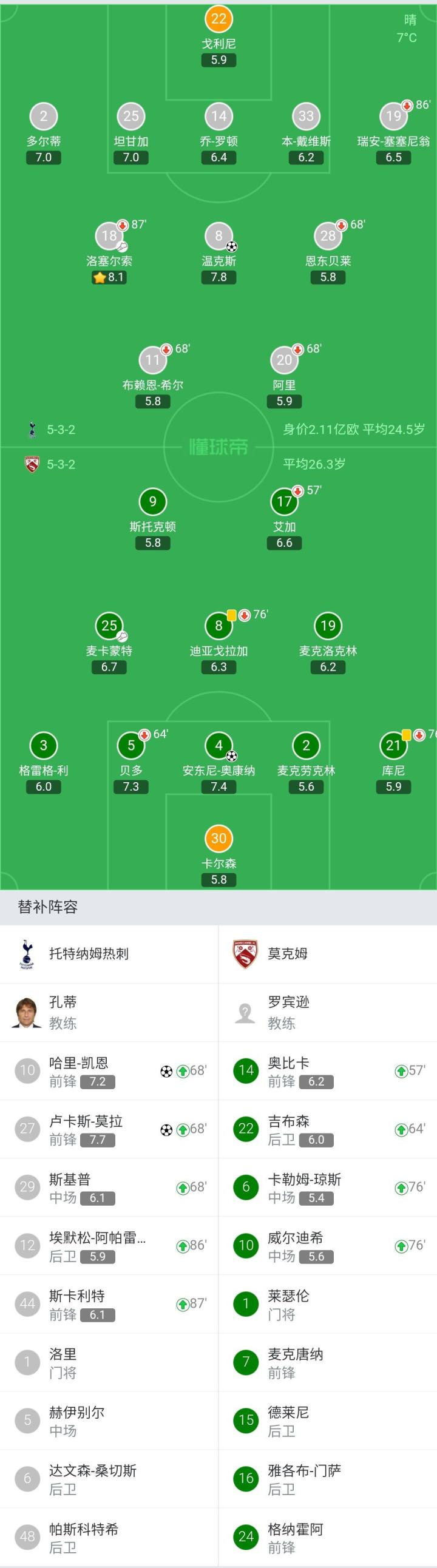
Task: Tap coach 罗宾逊 placeholder avatar
Action: 245,1012
